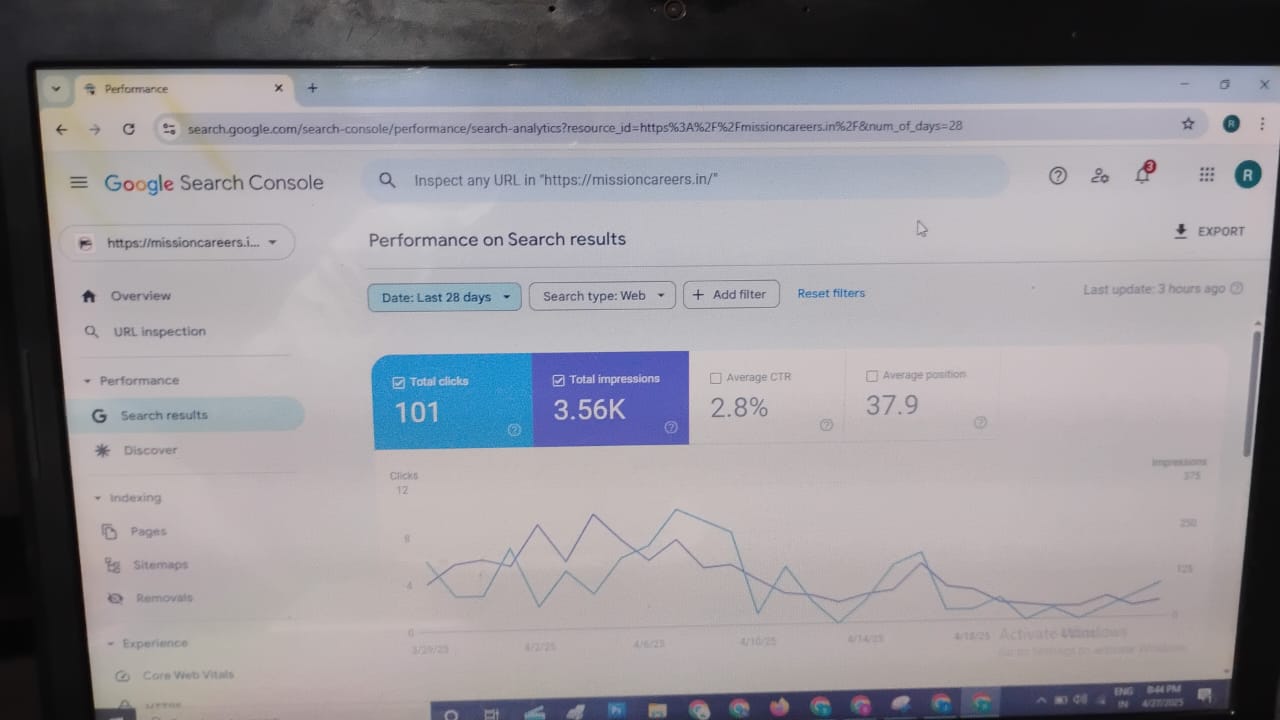Open the property selector missioncareers.in
Viewport: 1280px width, 720px height.
tap(178, 242)
